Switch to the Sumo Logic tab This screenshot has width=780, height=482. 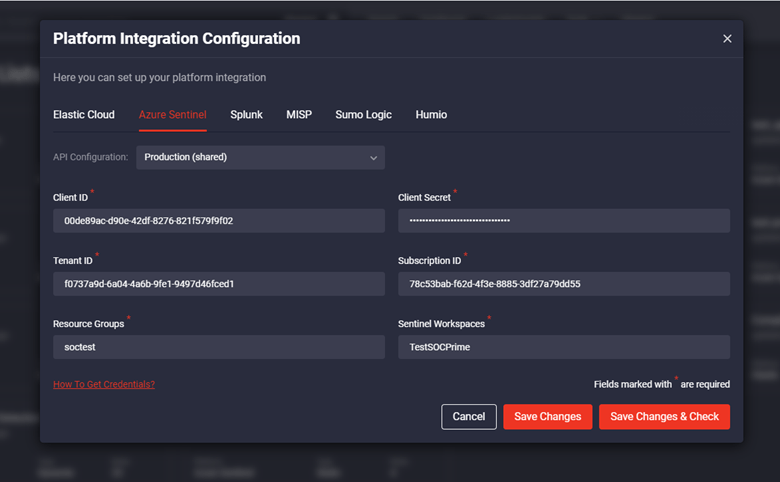363,115
